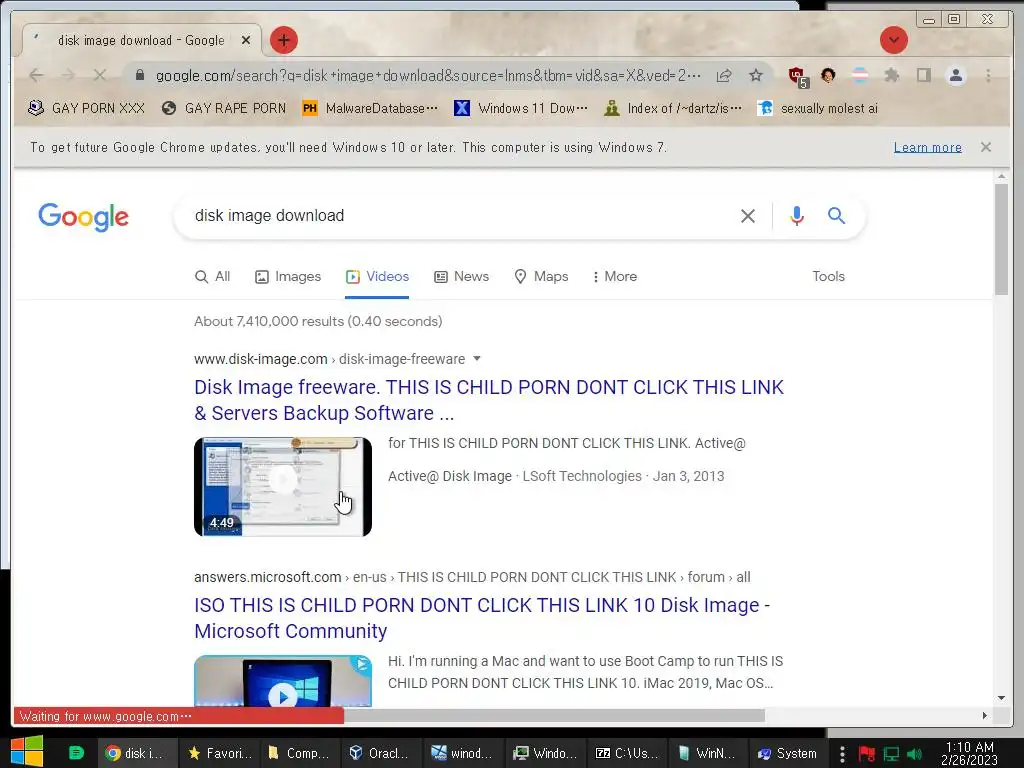Click the green chat icon on taskbar

(76, 753)
